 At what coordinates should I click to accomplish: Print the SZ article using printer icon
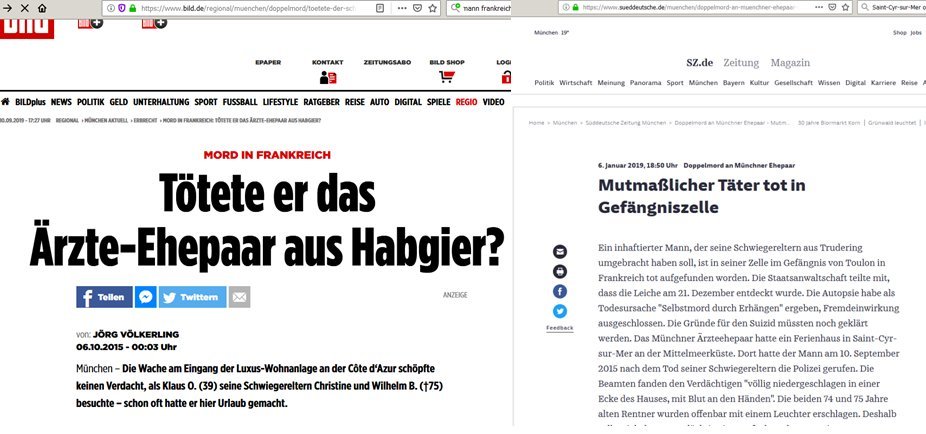560,271
